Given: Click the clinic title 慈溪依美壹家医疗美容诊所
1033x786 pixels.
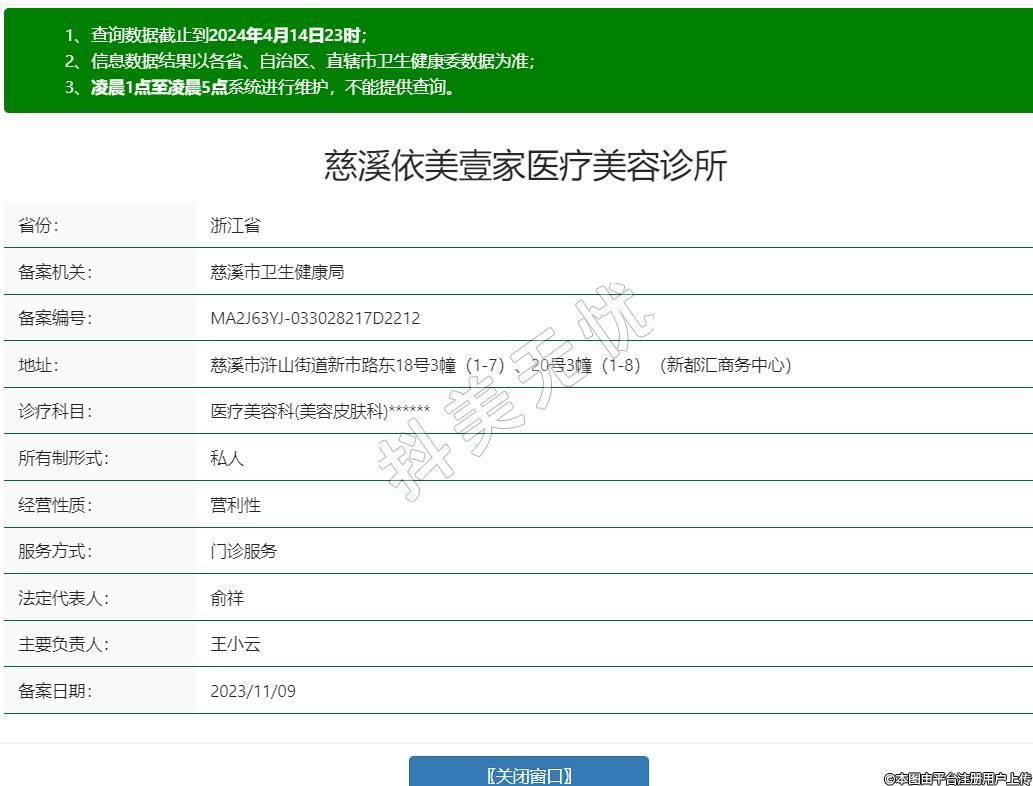Looking at the screenshot, I should tap(525, 165).
